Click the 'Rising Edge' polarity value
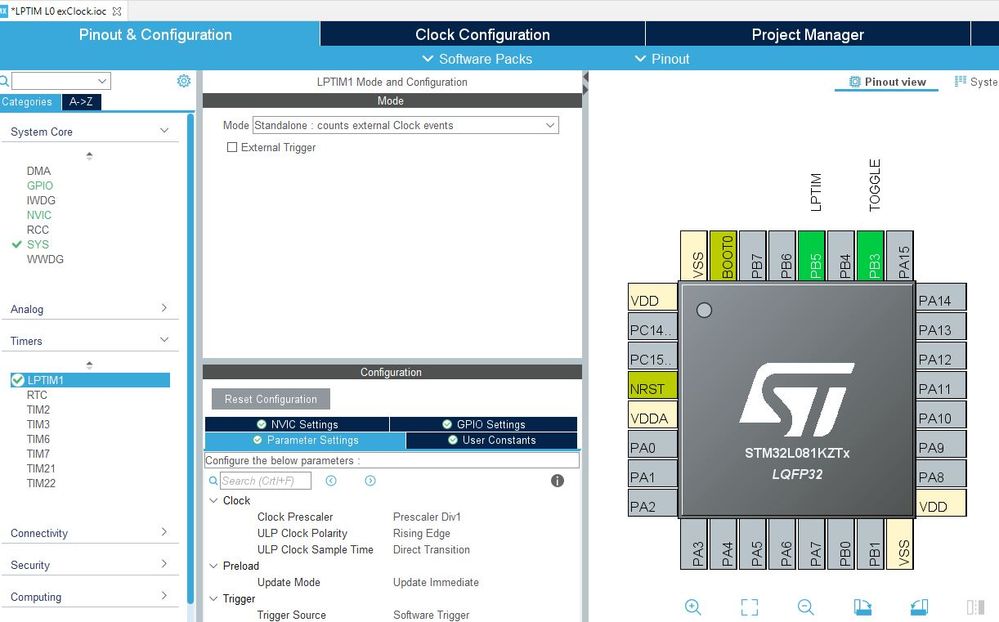 point(422,533)
